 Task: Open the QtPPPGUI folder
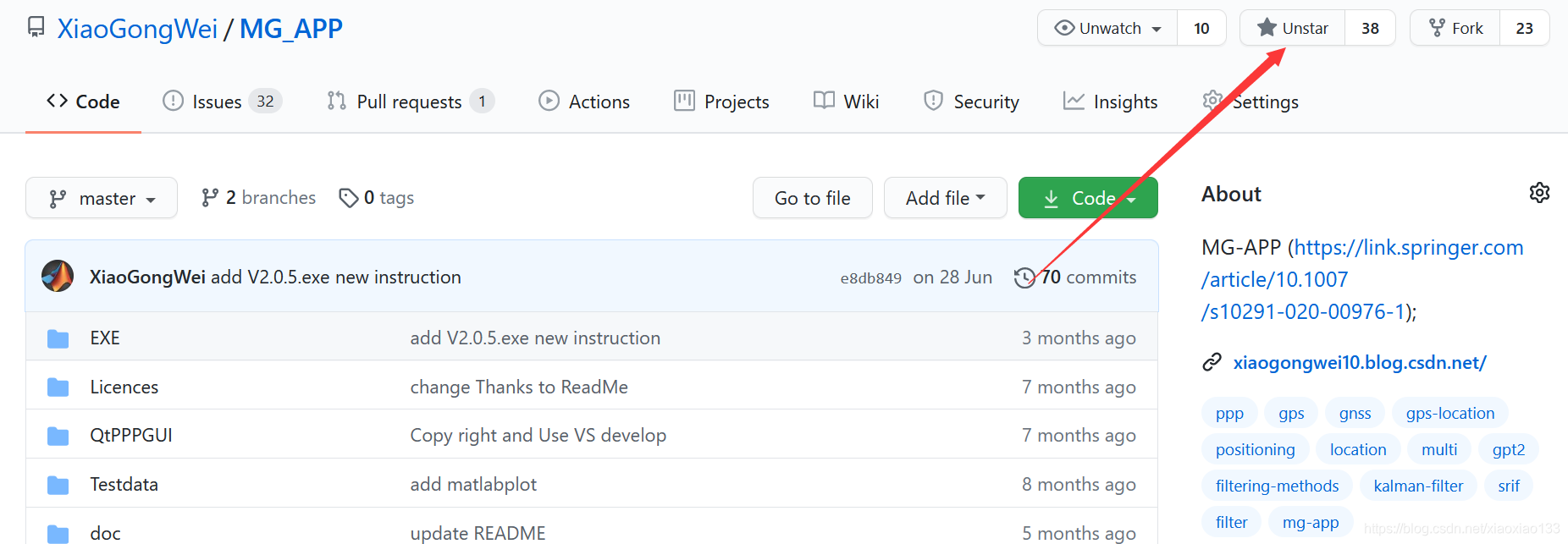coord(131,436)
